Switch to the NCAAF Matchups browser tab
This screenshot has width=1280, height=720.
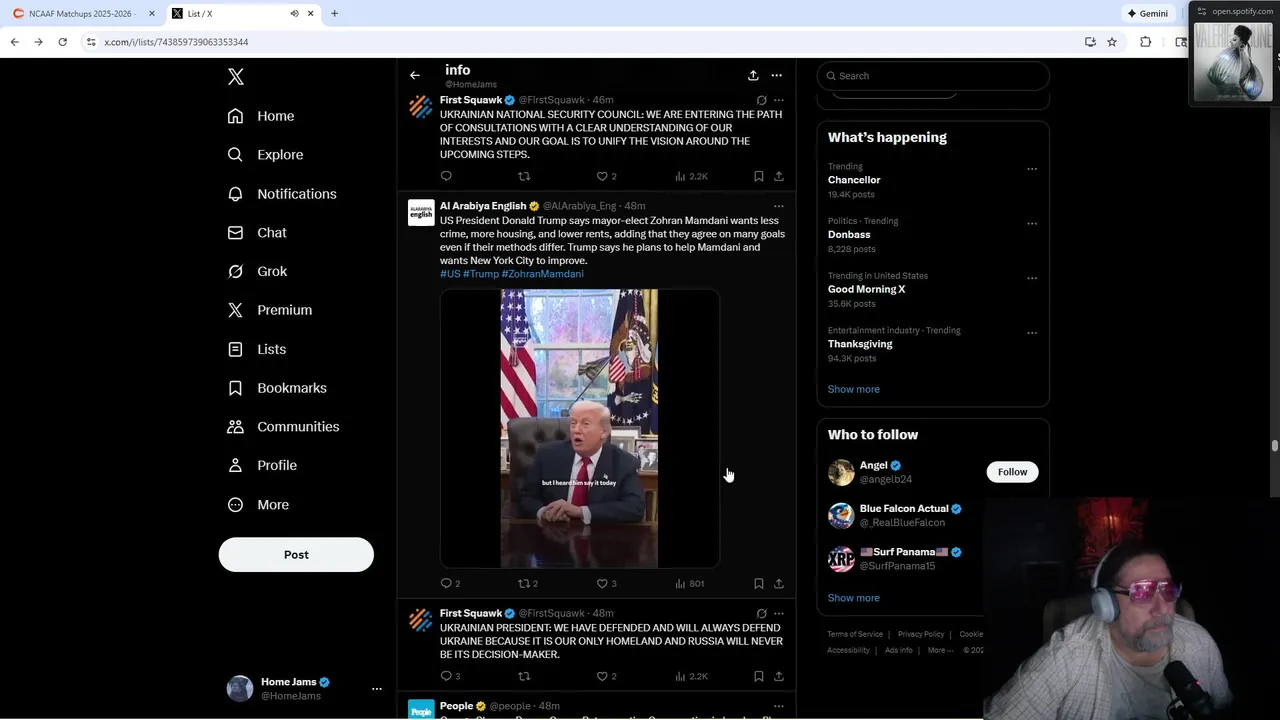80,13
